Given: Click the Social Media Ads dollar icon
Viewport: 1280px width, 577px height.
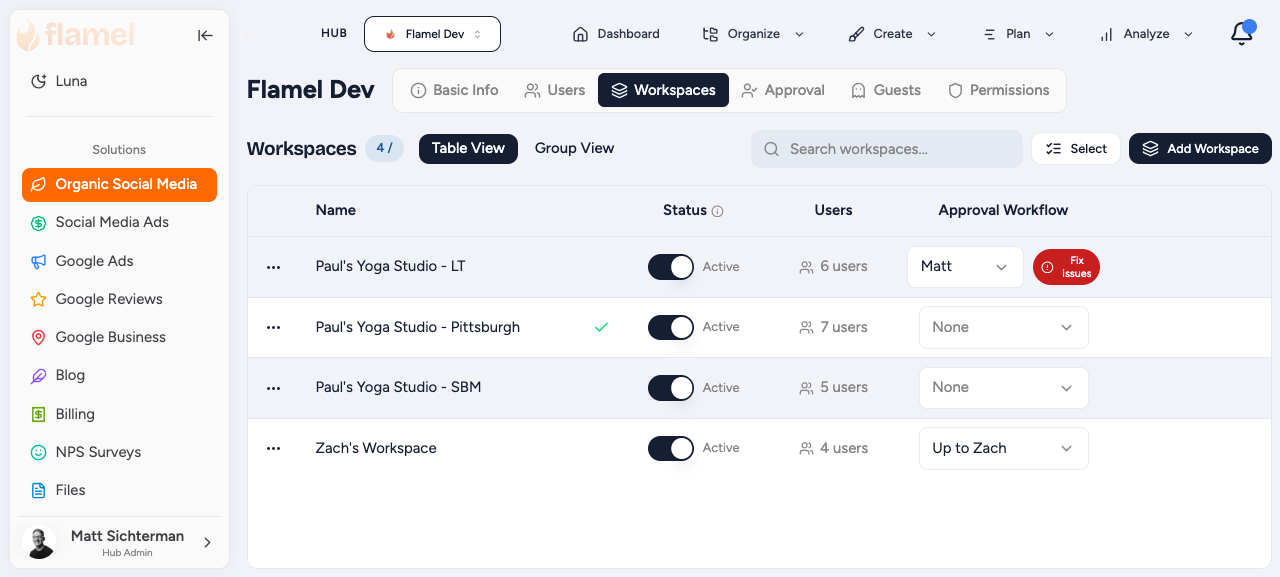Looking at the screenshot, I should 38,223.
